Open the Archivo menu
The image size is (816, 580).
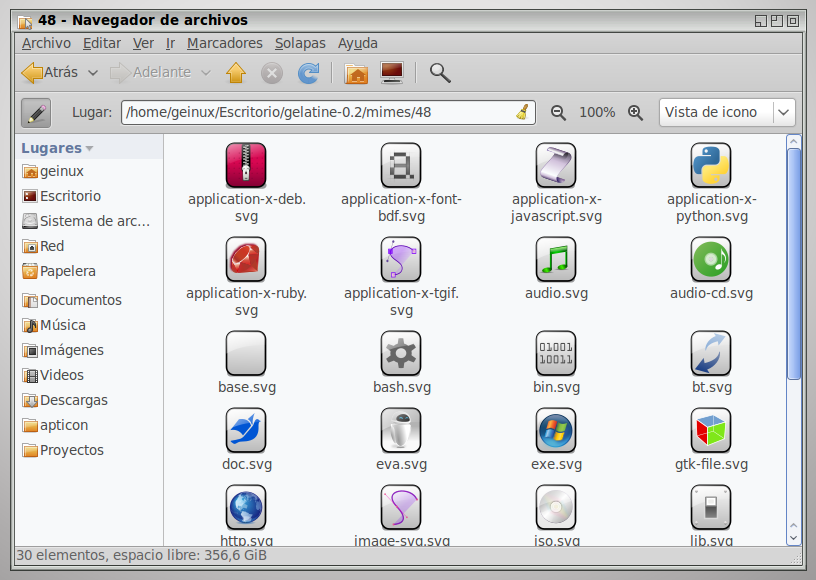pos(46,43)
